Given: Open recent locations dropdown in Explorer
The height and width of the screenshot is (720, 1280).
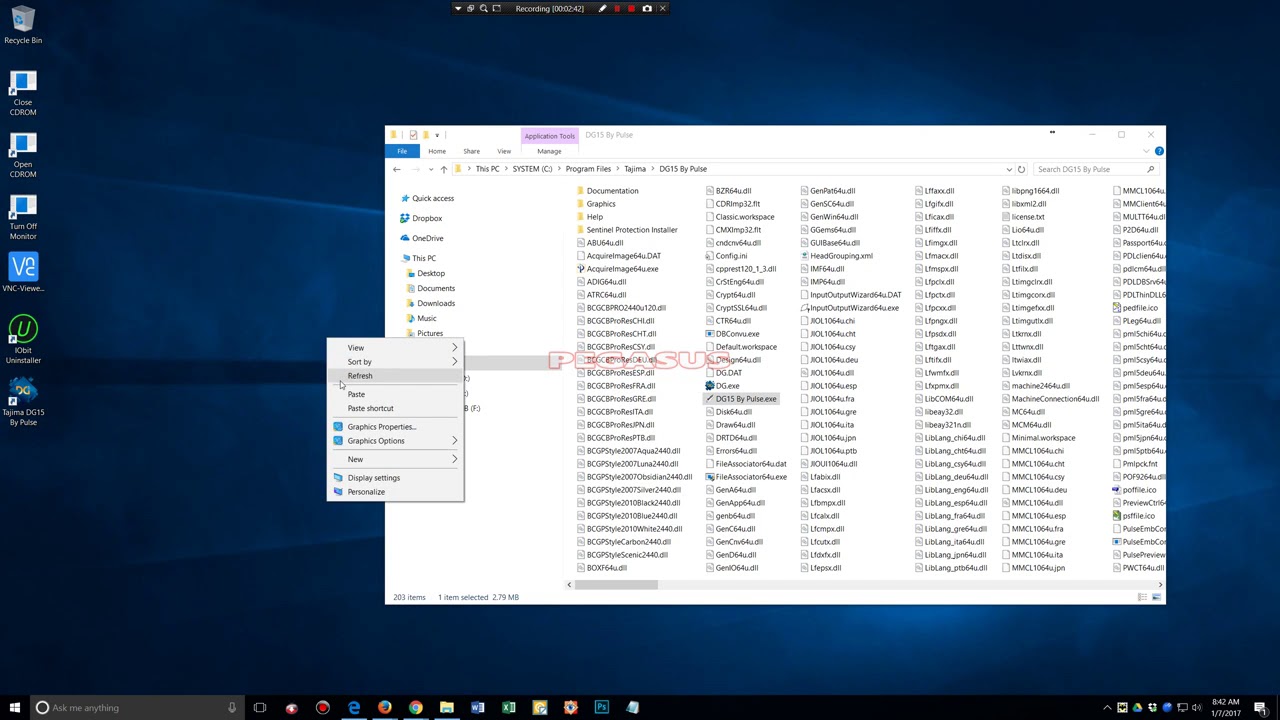Looking at the screenshot, I should [431, 169].
